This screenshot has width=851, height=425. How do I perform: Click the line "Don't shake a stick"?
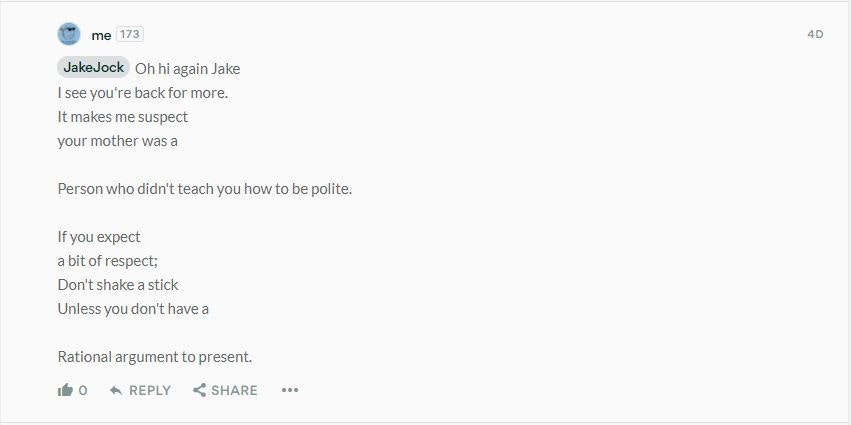[118, 285]
